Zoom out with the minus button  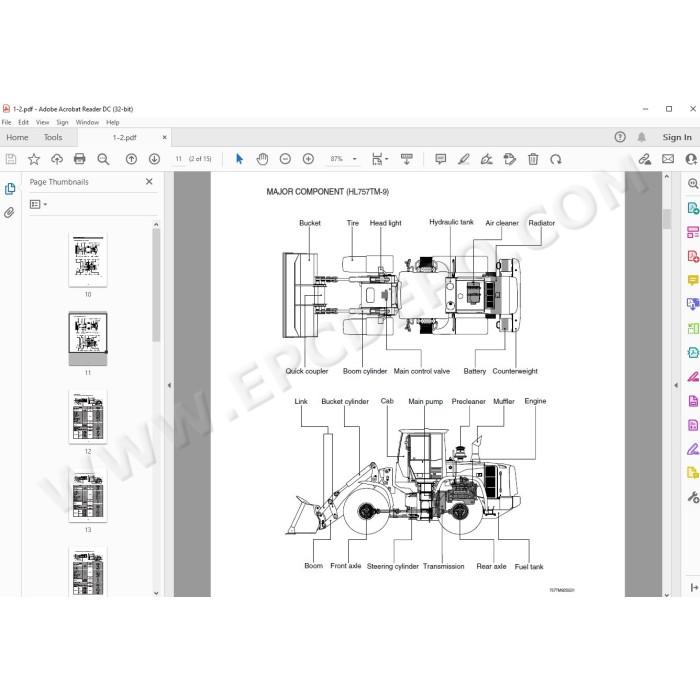tap(285, 159)
